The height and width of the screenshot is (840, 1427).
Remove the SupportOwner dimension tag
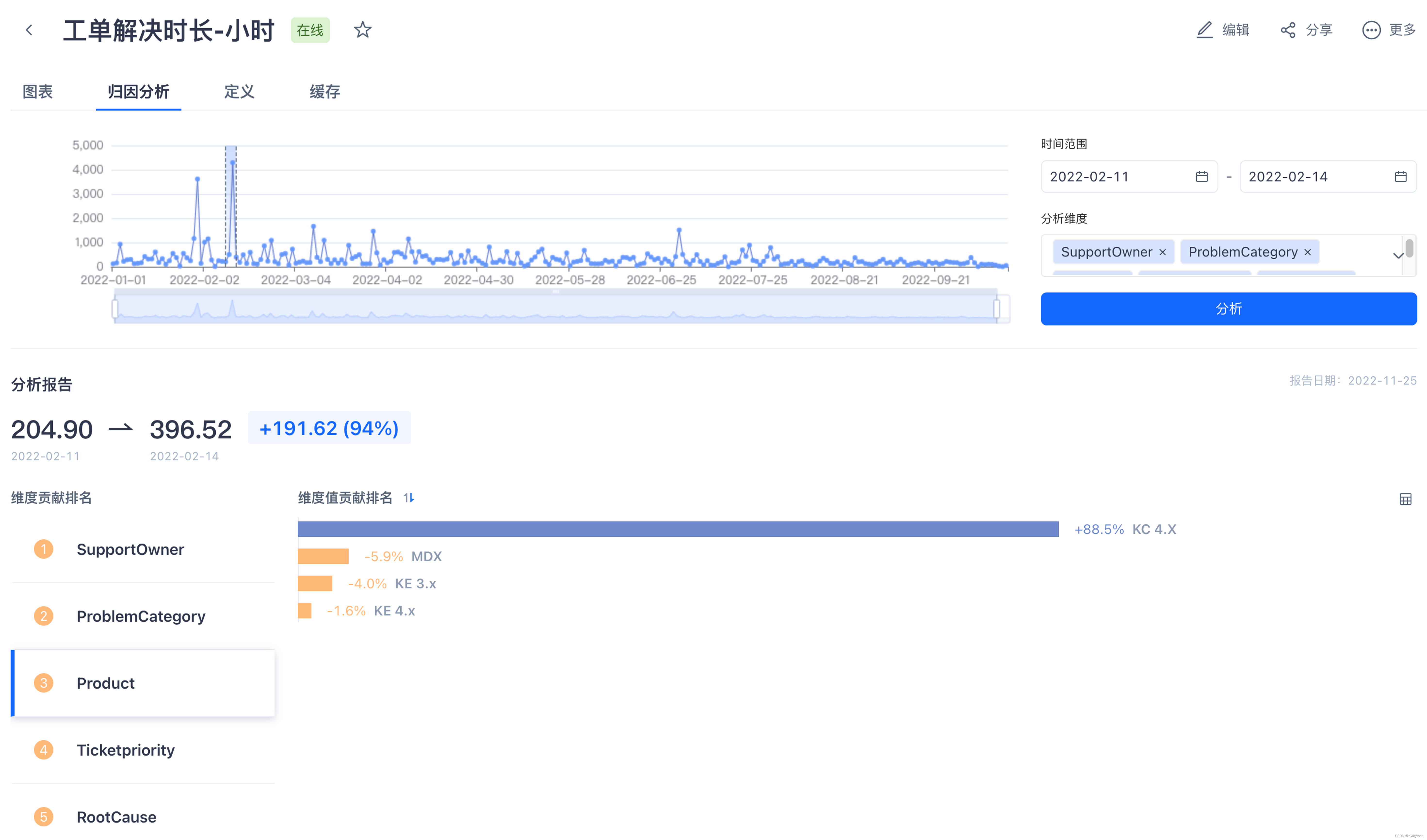pyautogui.click(x=1163, y=252)
